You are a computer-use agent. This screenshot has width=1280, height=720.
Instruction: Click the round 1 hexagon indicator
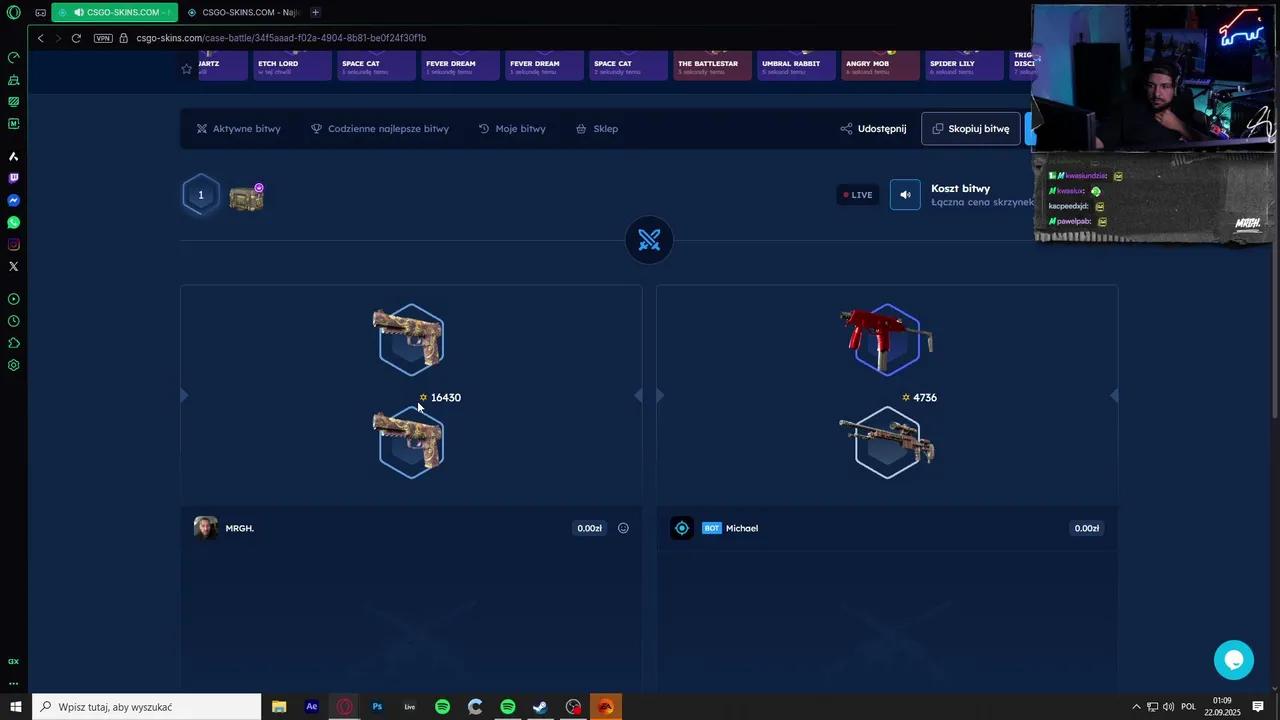click(201, 195)
